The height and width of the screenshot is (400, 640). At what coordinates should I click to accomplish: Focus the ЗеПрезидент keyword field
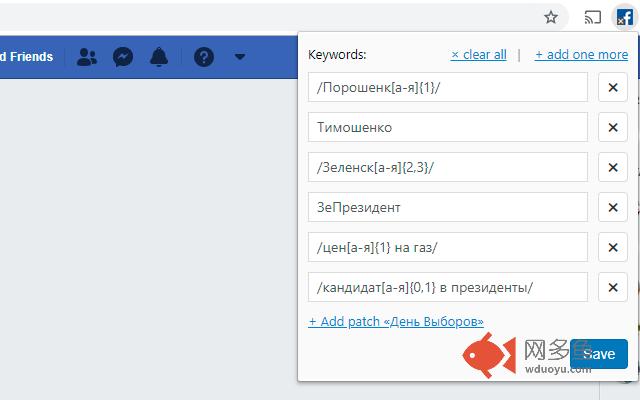click(448, 208)
